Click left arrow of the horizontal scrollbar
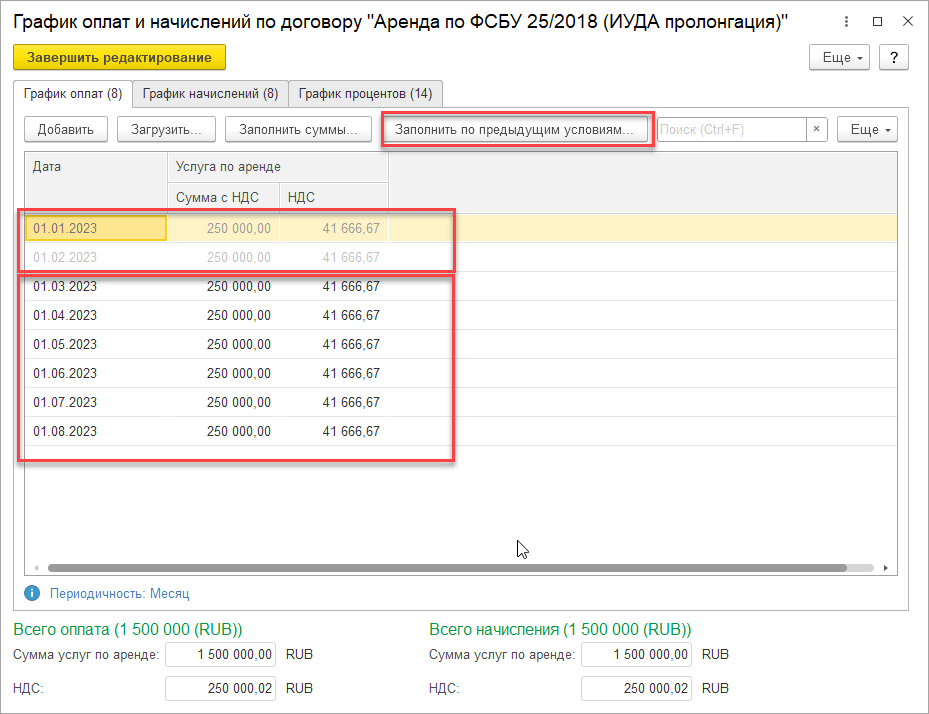Image resolution: width=929 pixels, height=714 pixels. point(36,567)
